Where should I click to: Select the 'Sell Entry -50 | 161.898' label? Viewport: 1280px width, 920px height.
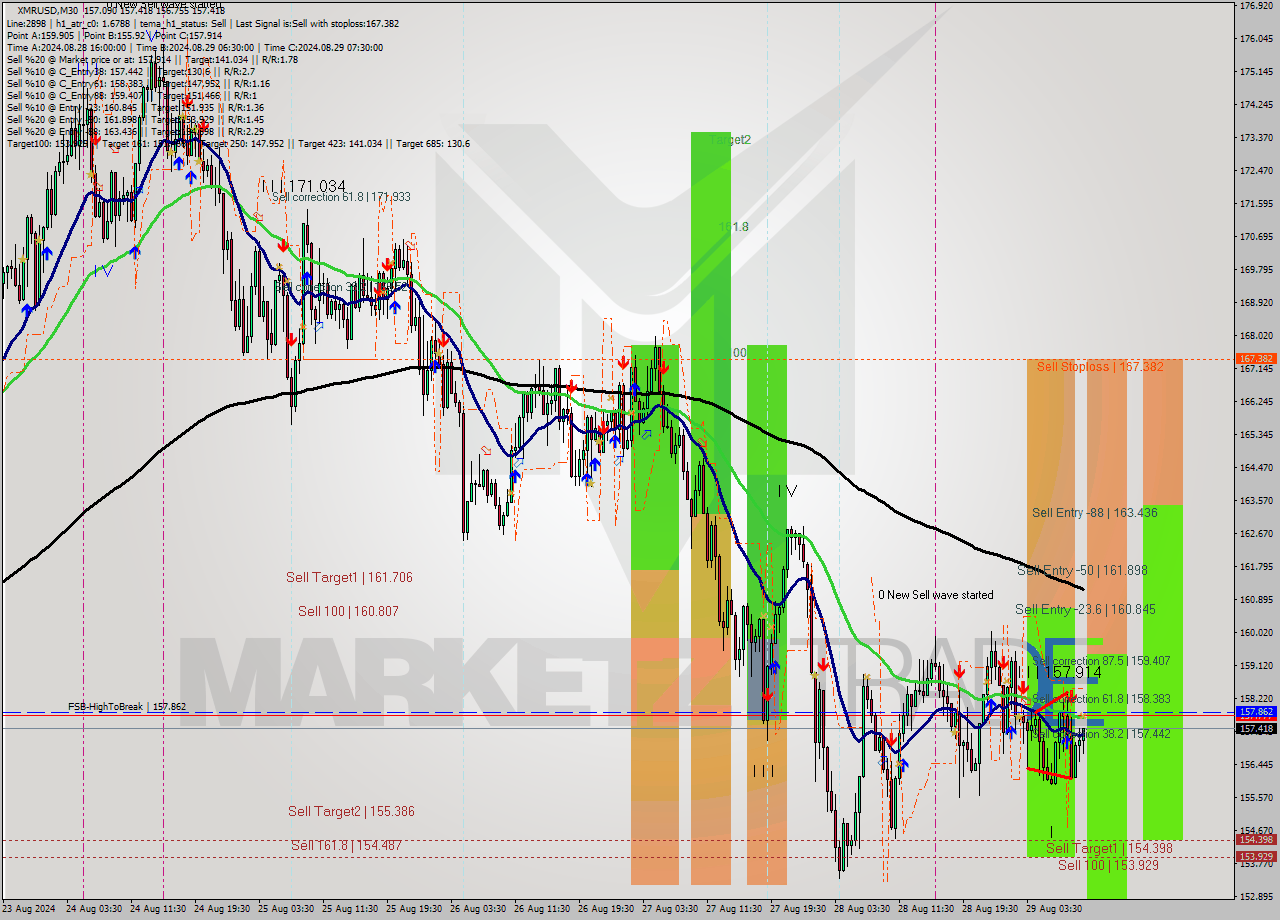click(1082, 571)
